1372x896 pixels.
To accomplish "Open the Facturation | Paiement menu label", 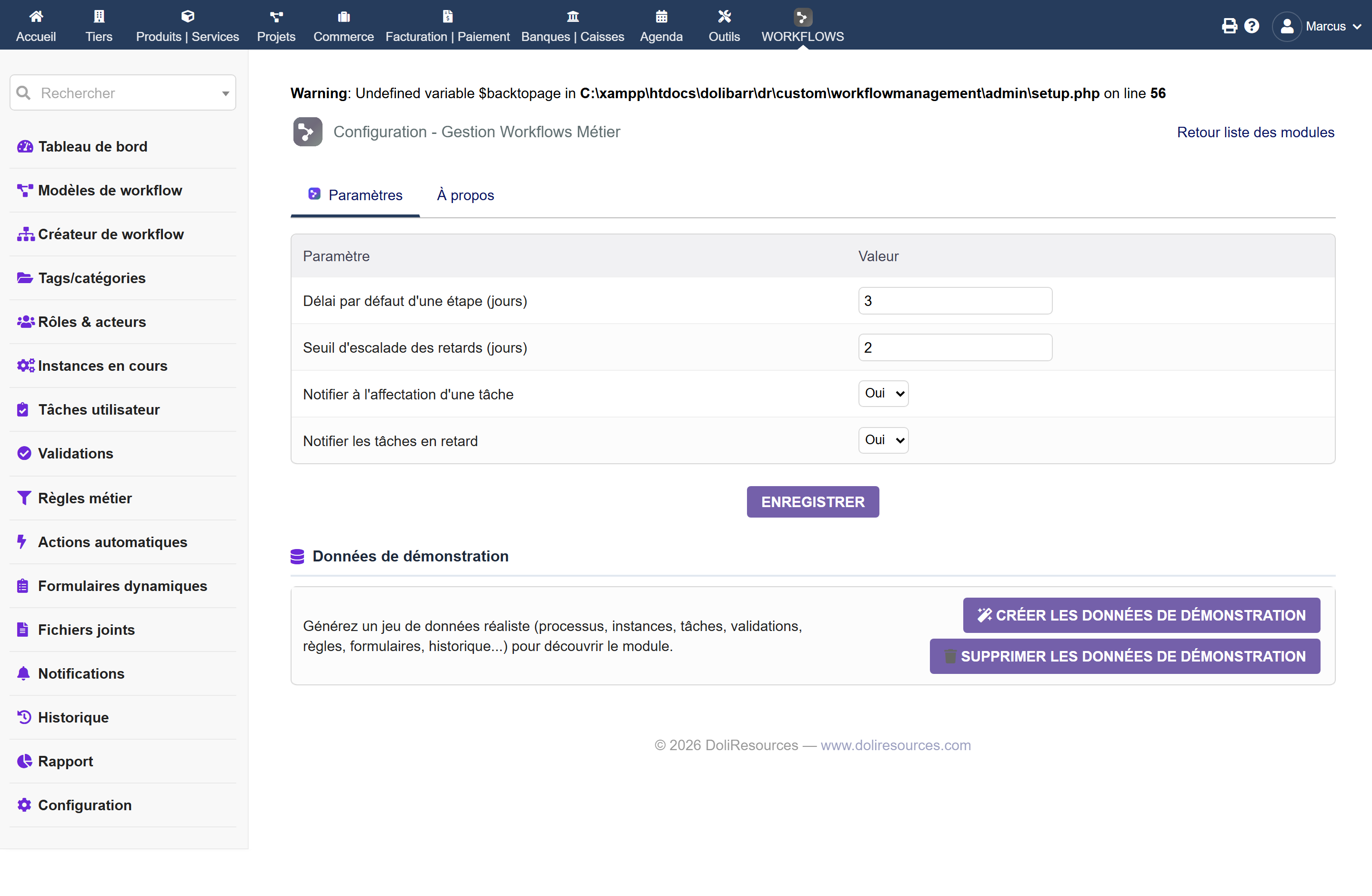I will pos(447,36).
